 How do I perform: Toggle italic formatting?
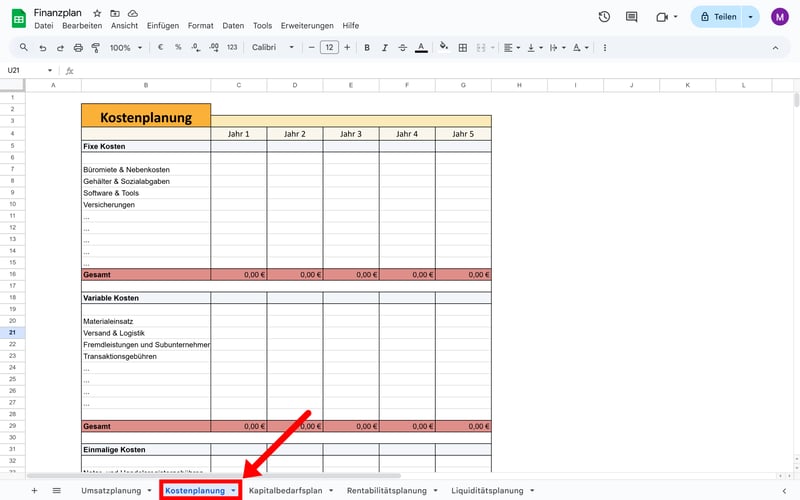(x=384, y=47)
